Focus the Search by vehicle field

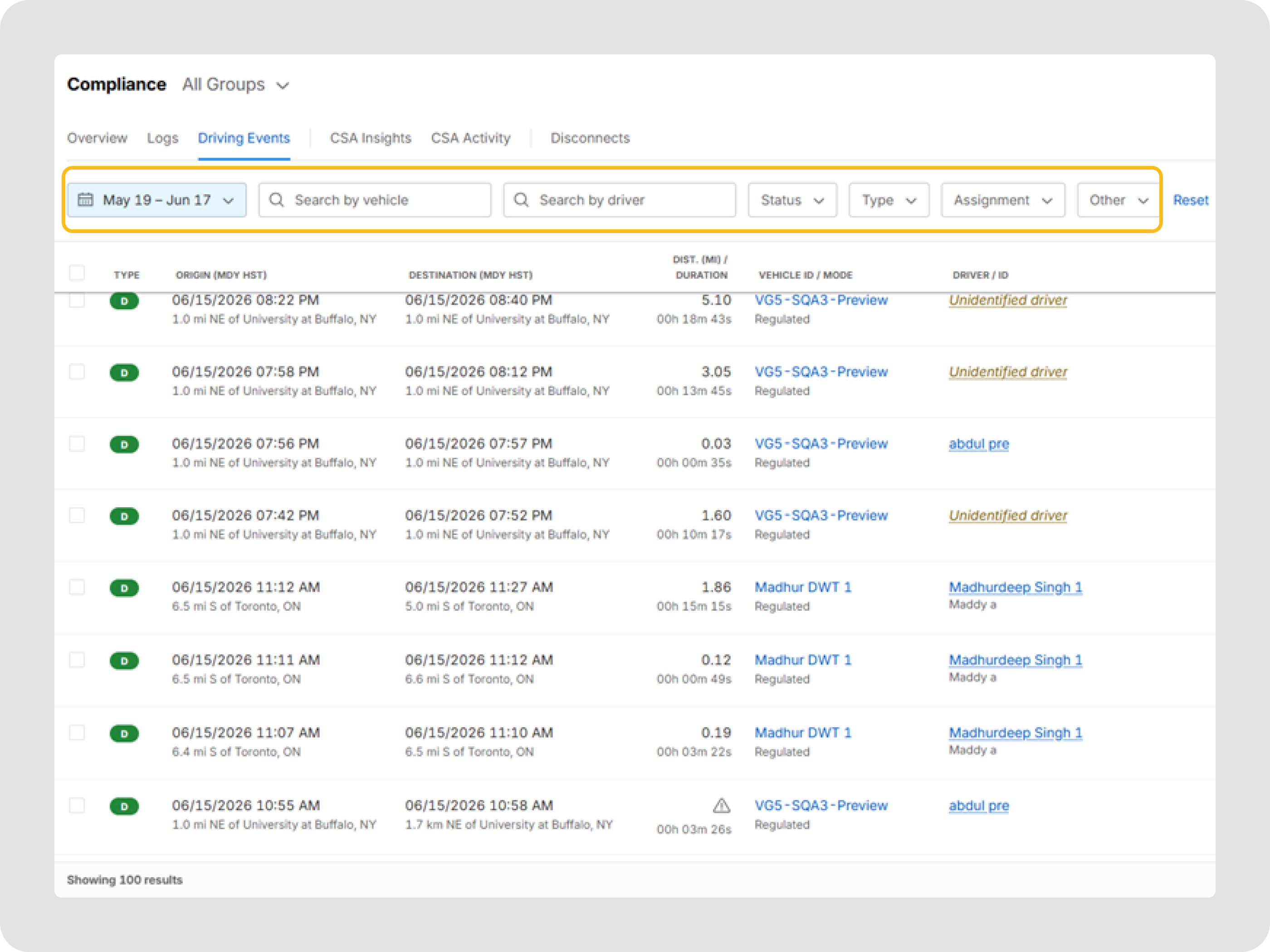pos(375,200)
